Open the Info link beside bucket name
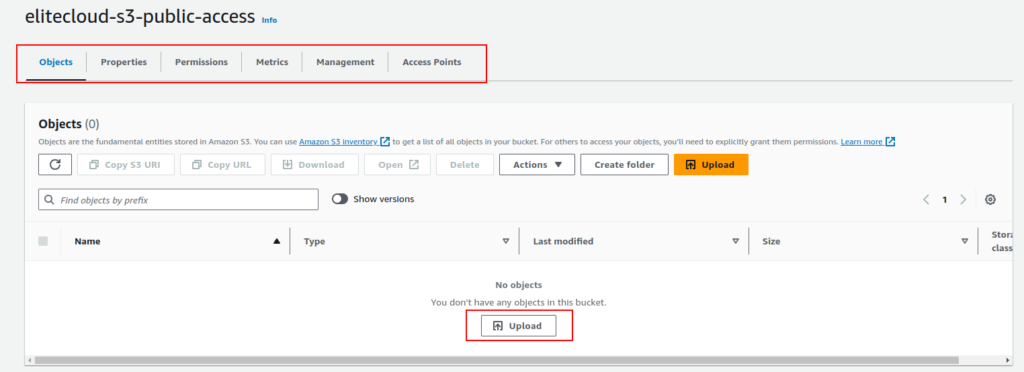Viewport: 1024px width, 372px height. click(269, 20)
